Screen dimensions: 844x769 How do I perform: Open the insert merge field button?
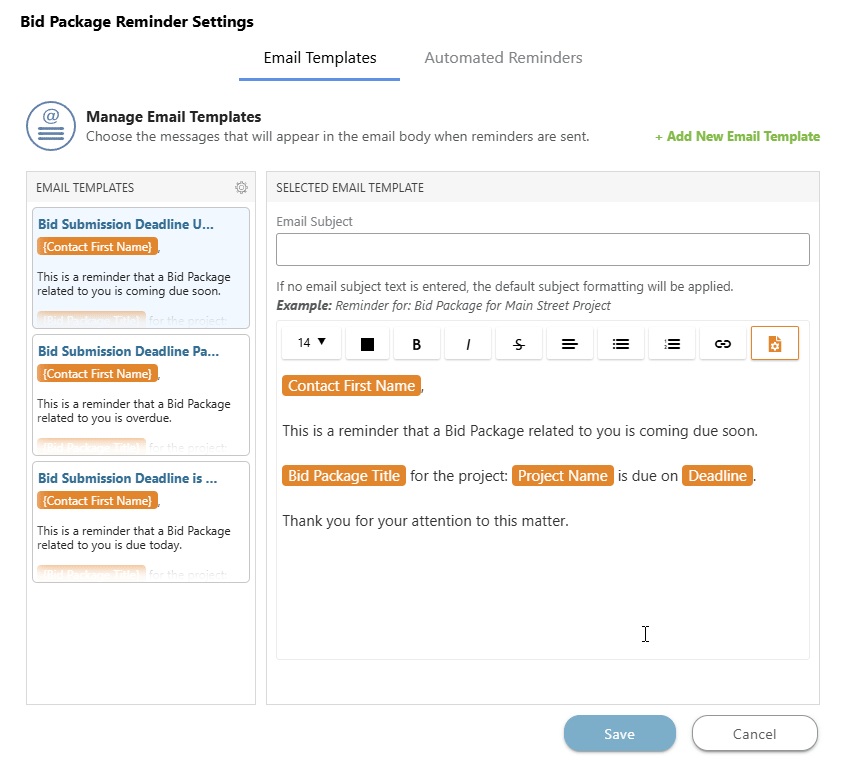pyautogui.click(x=775, y=343)
